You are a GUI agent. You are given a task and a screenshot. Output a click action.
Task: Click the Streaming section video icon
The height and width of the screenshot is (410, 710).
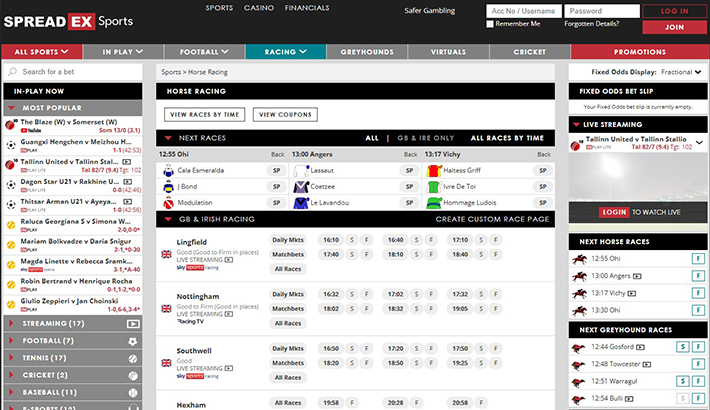pyautogui.click(x=133, y=323)
